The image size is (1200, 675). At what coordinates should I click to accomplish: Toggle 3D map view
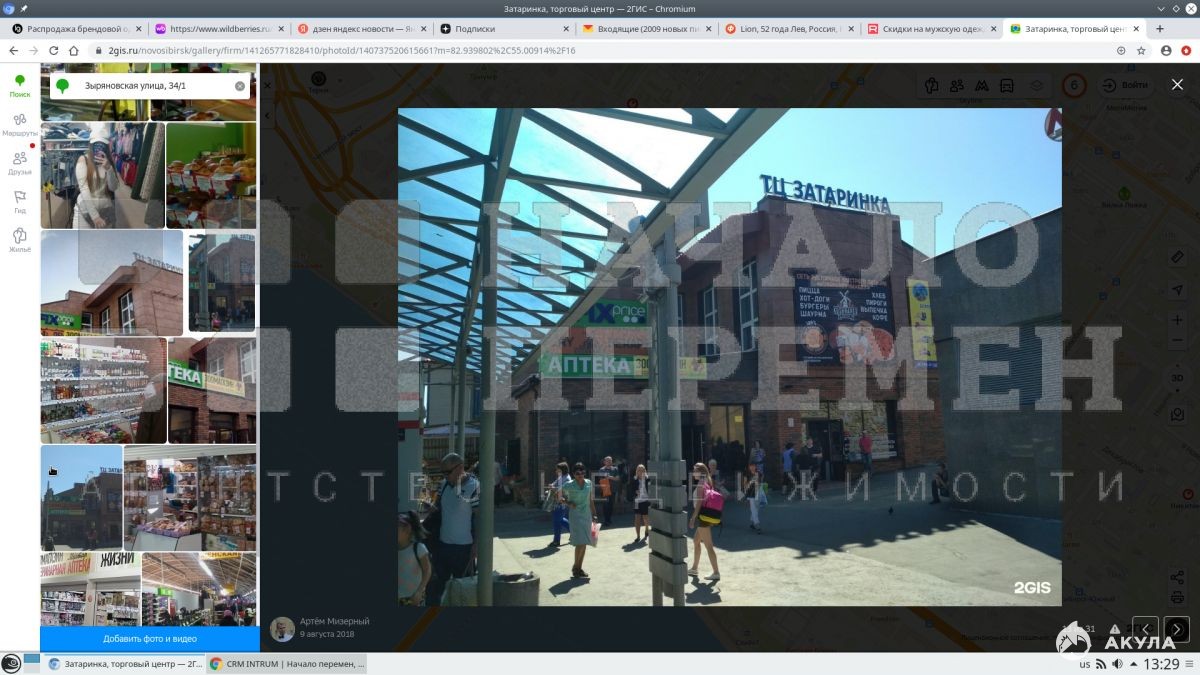click(1177, 377)
